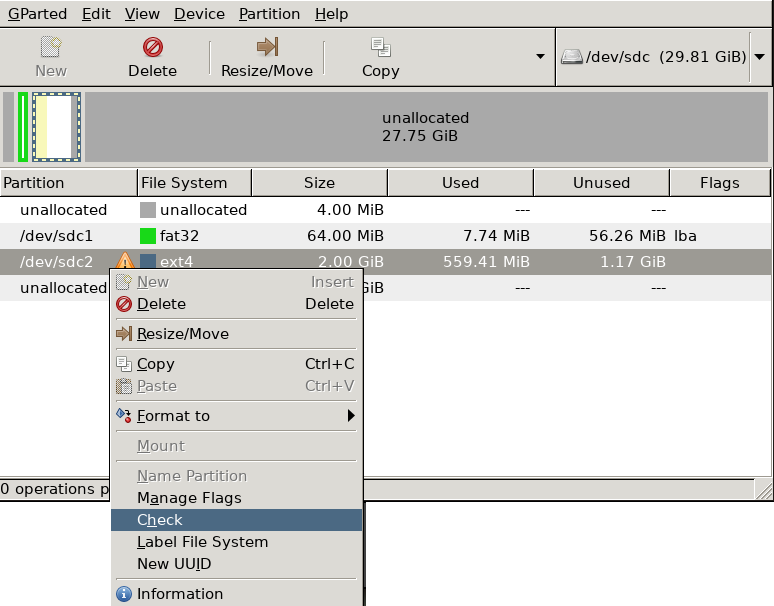This screenshot has width=774, height=606.
Task: Click the blue Information icon in context menu
Action: (124, 594)
